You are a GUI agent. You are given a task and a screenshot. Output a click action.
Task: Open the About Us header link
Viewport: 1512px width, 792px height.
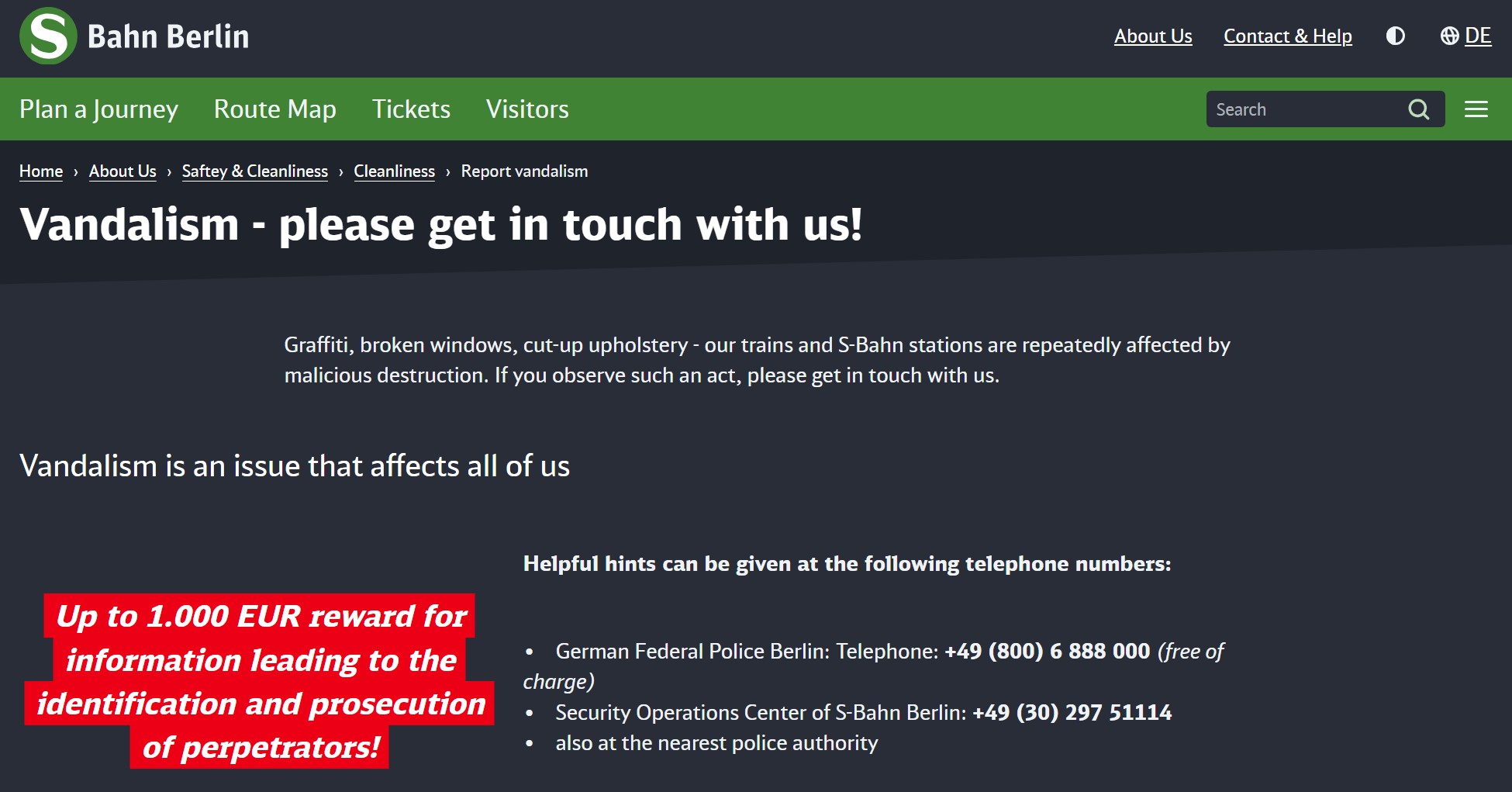(x=1153, y=36)
